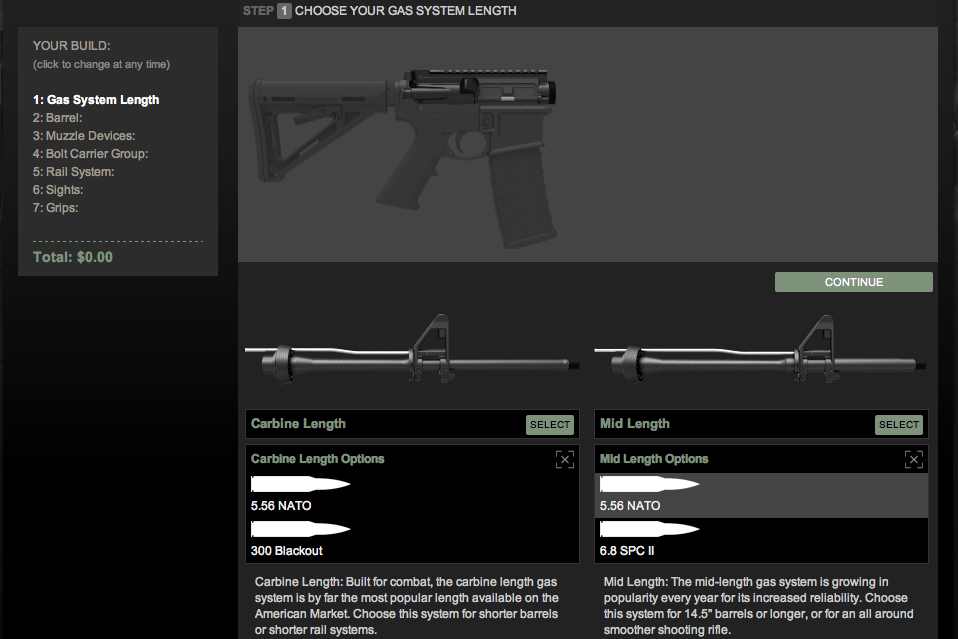Open step 5: Rail System
This screenshot has width=958, height=639.
click(x=73, y=172)
